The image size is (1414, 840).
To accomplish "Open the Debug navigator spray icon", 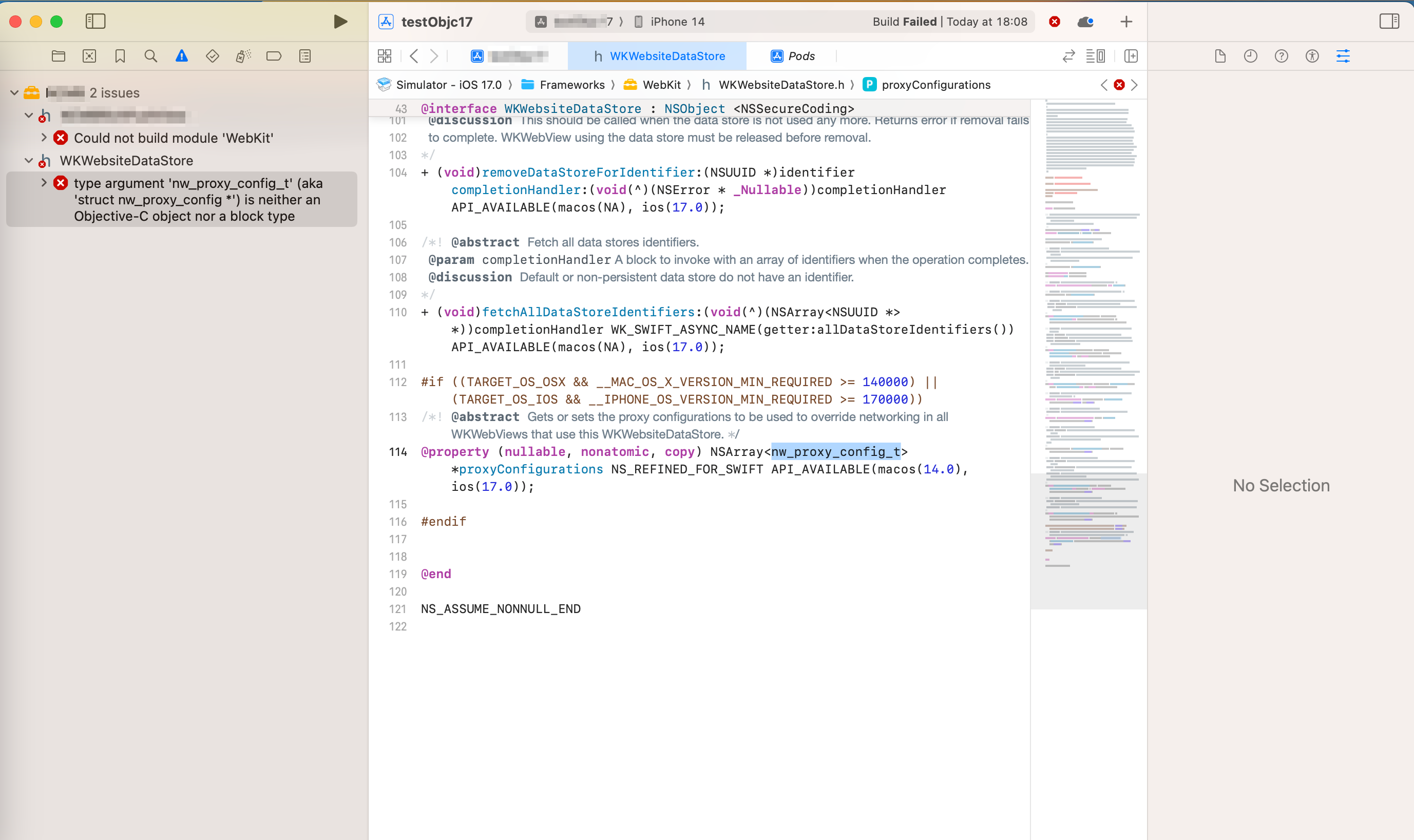I will pyautogui.click(x=243, y=56).
